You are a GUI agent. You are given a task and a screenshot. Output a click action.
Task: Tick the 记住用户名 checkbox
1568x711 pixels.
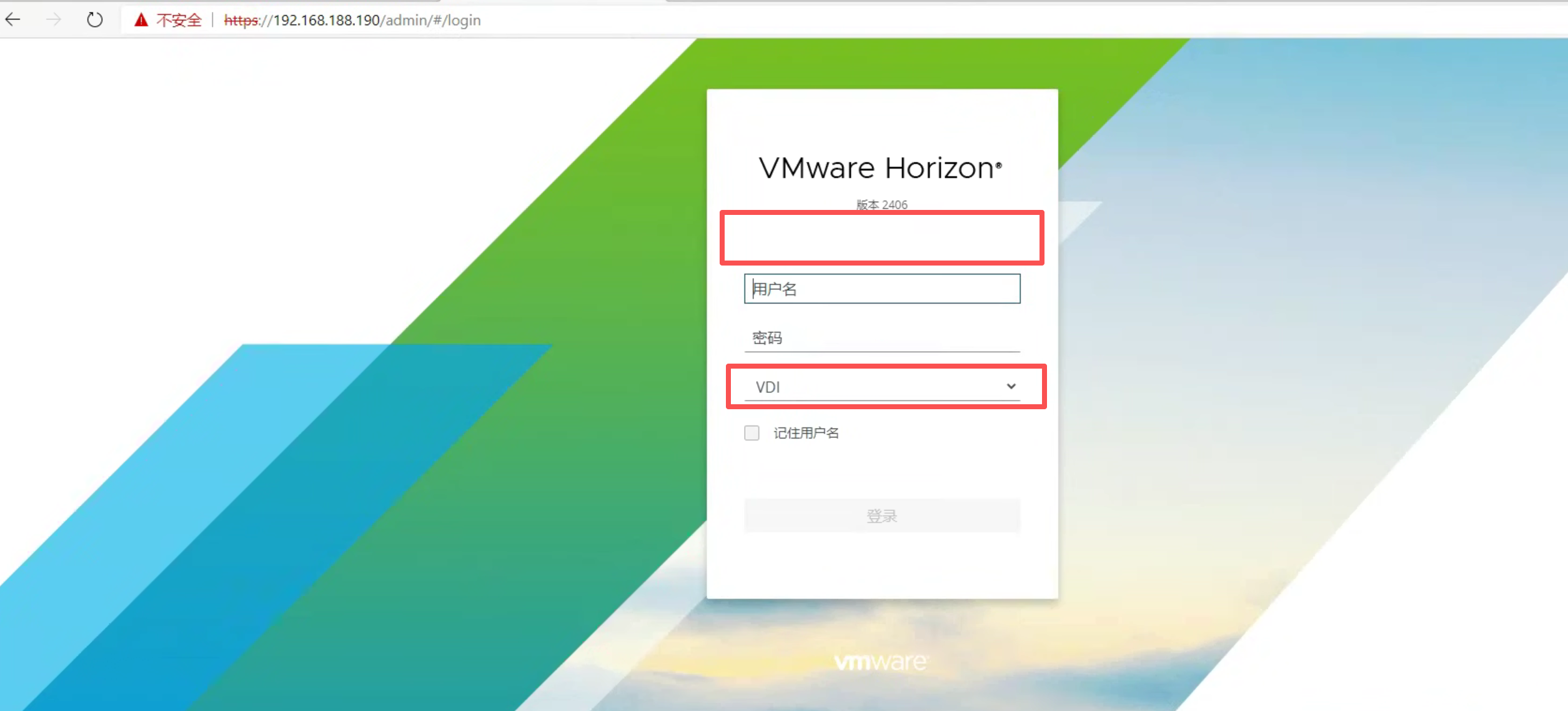tap(752, 433)
